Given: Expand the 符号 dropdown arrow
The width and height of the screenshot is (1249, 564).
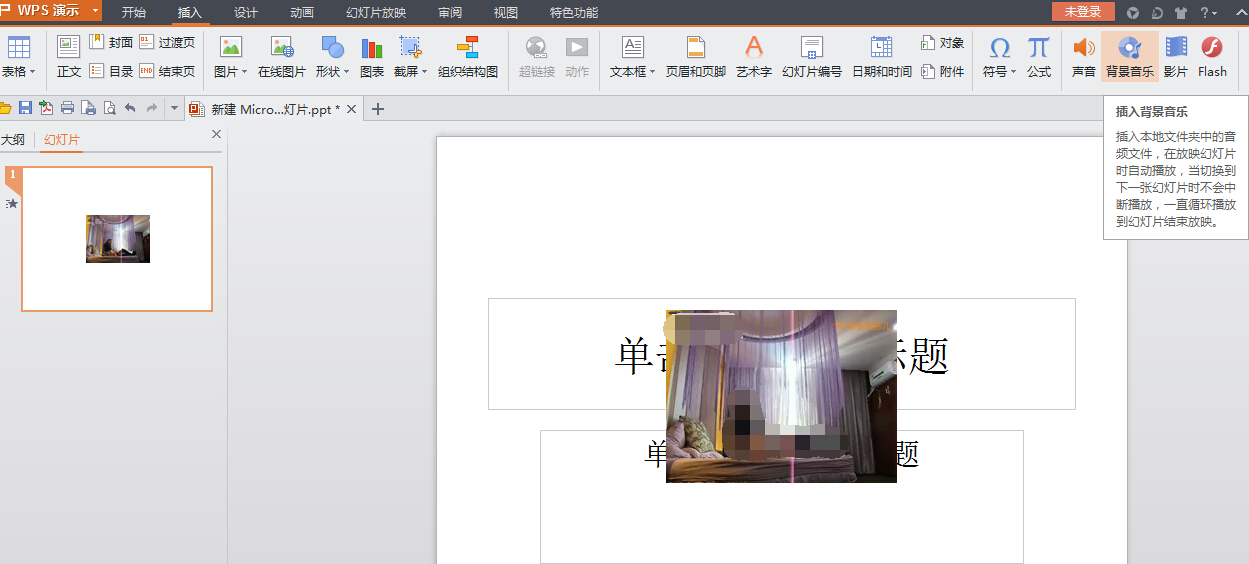Looking at the screenshot, I should [1013, 72].
